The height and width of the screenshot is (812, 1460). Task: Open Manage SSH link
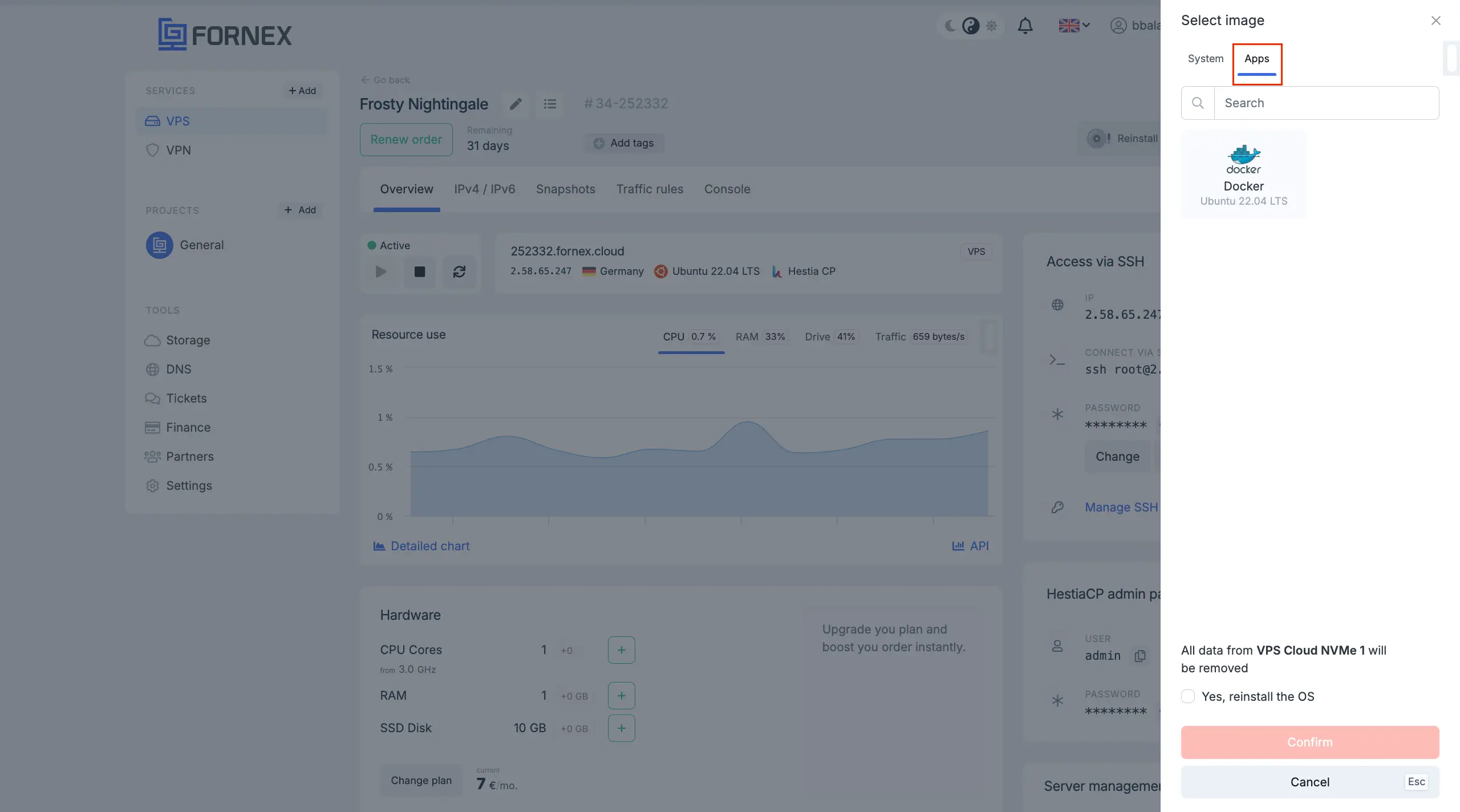click(x=1121, y=507)
